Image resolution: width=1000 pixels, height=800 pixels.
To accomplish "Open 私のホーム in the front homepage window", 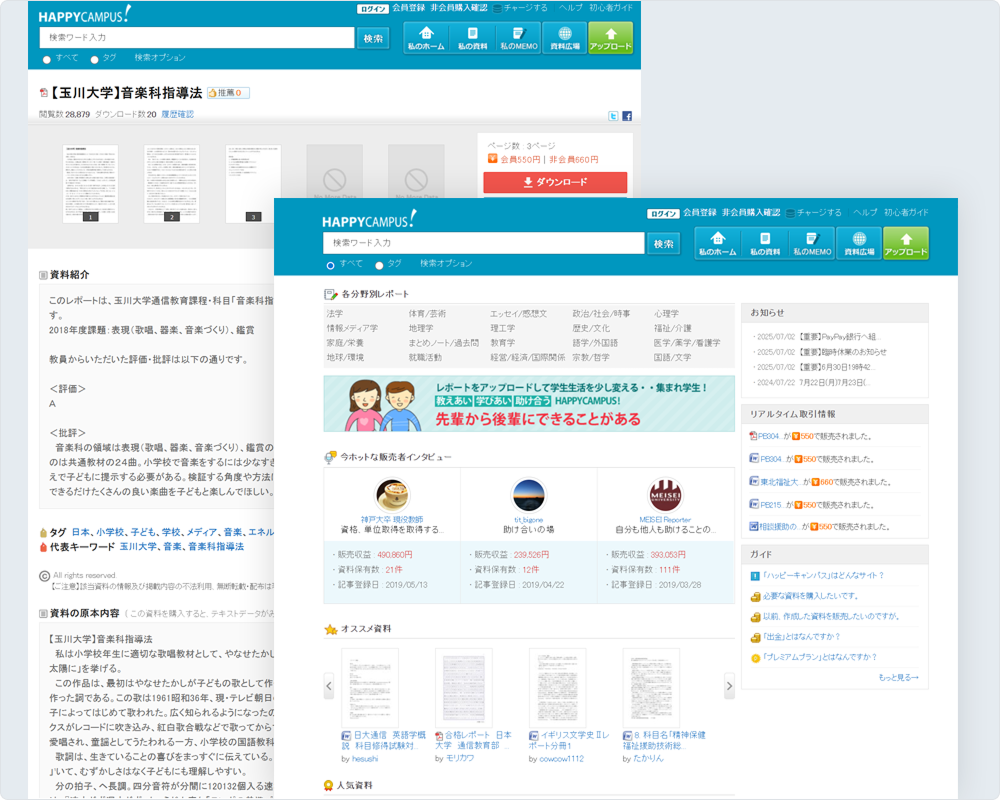I will [x=717, y=243].
